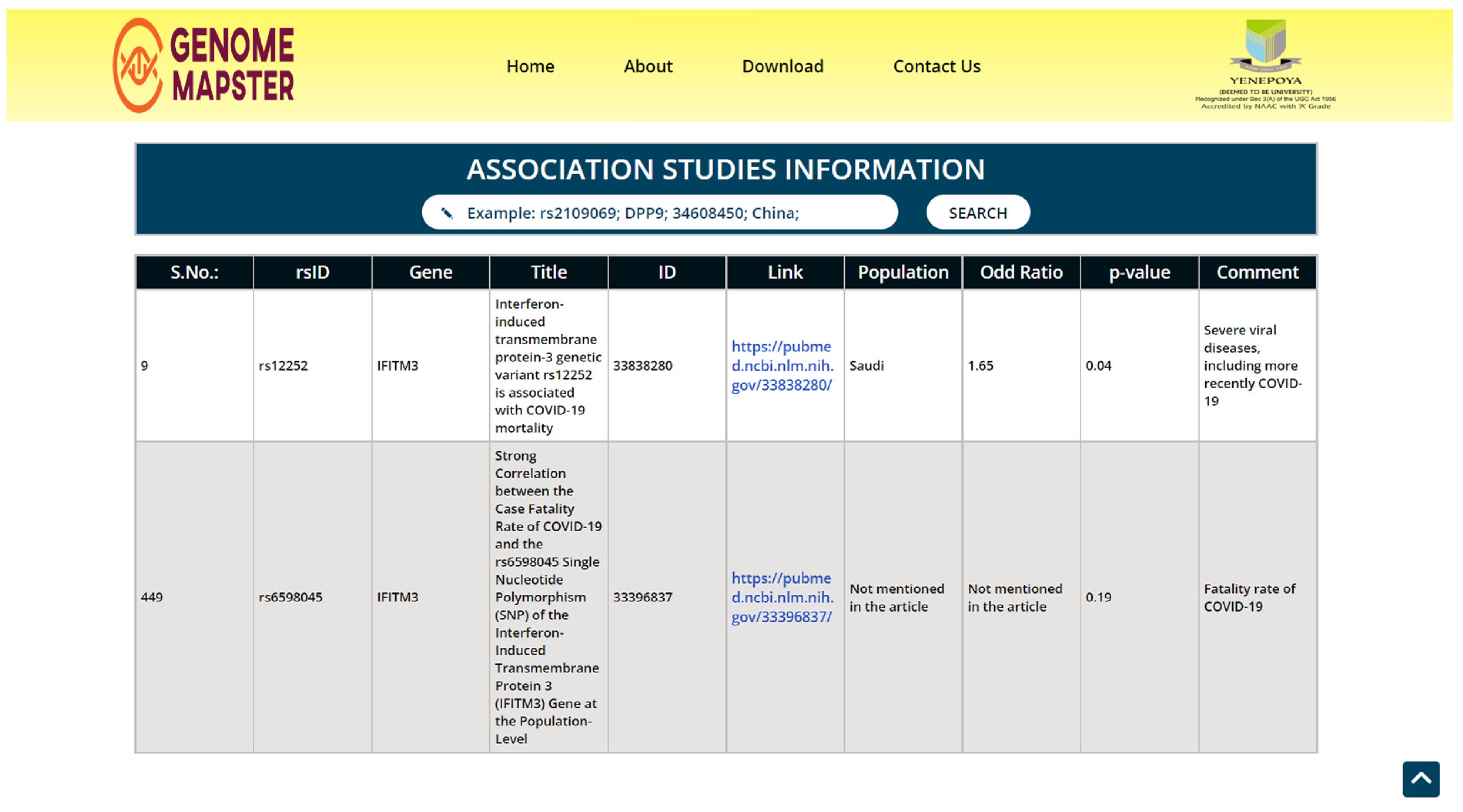Click the Genome Mapster logo

click(x=203, y=65)
